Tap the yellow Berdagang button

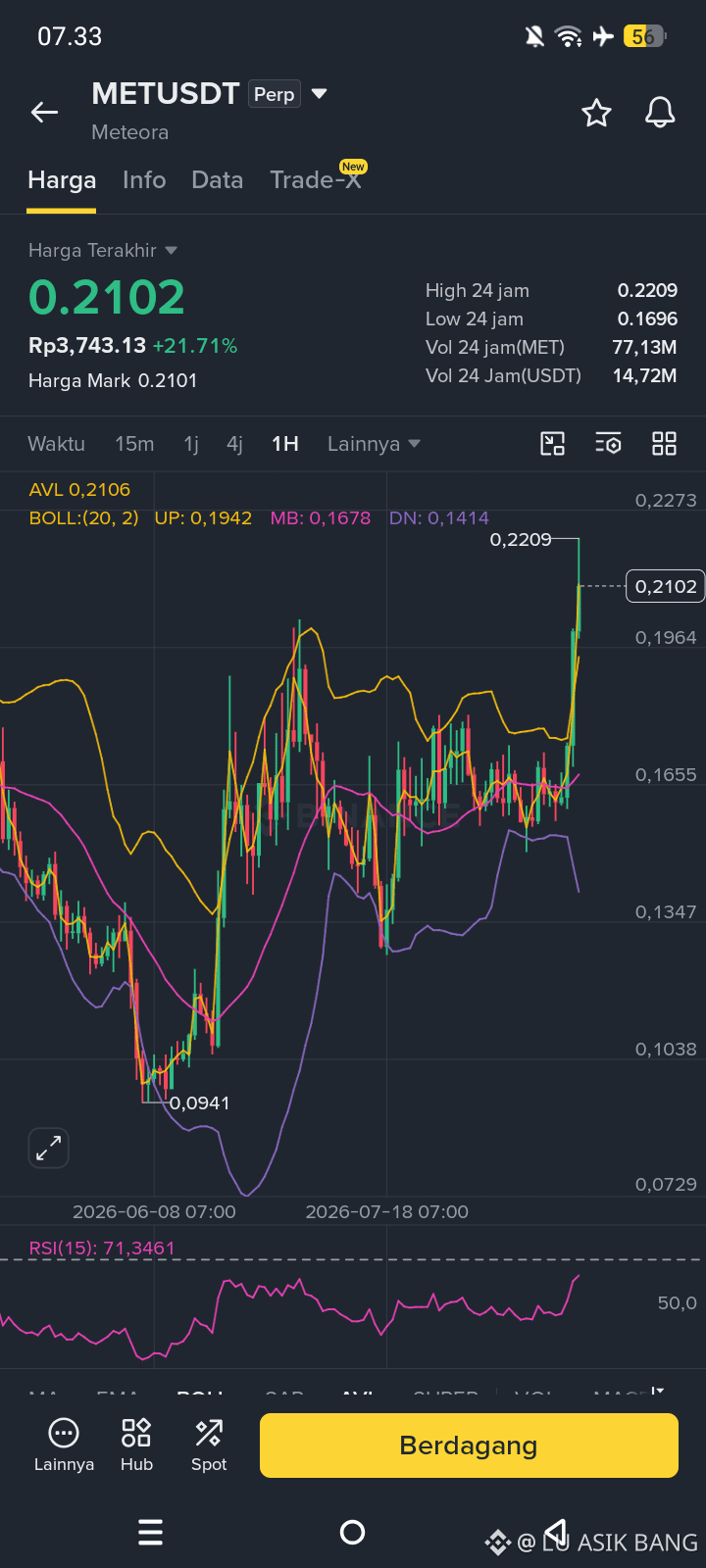coord(469,1445)
